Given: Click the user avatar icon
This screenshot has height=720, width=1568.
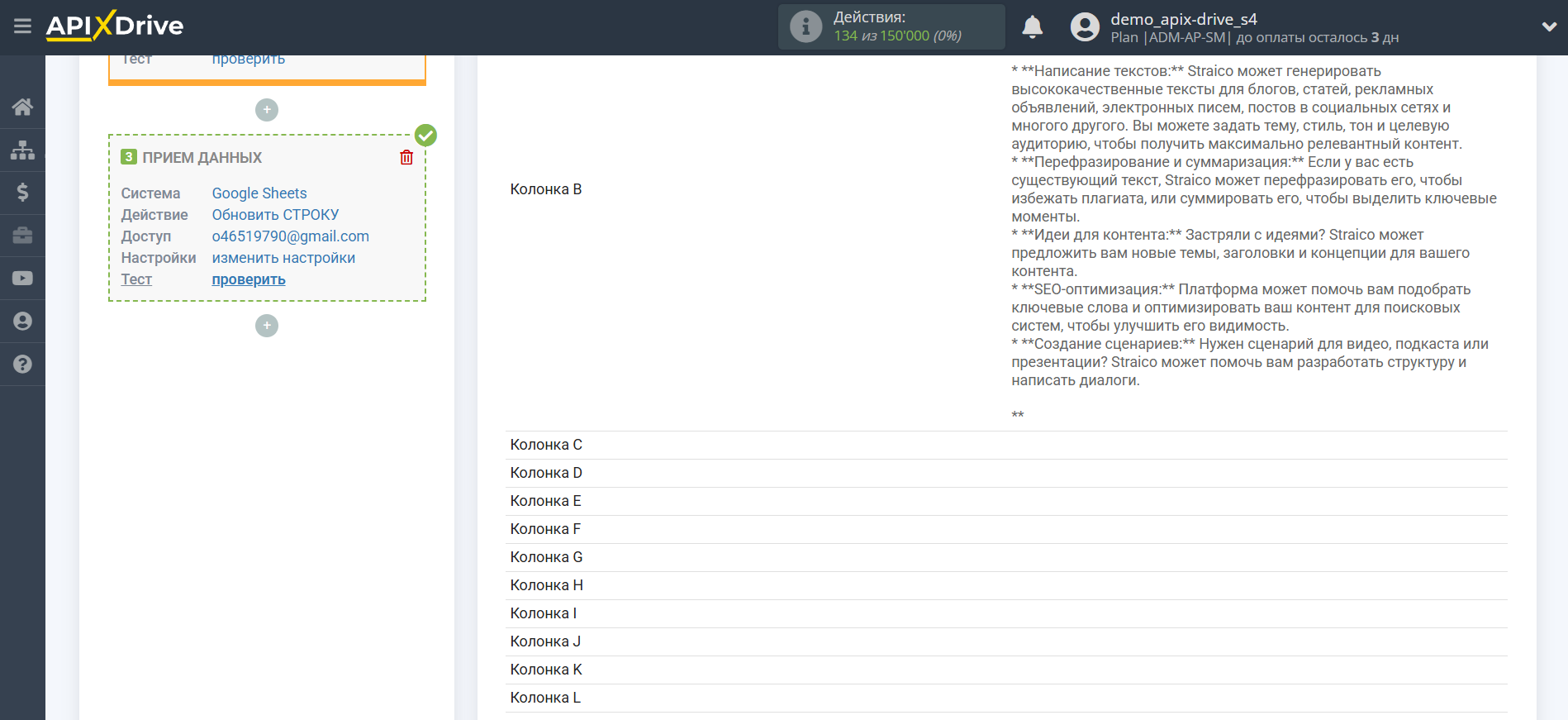Looking at the screenshot, I should tap(1085, 27).
